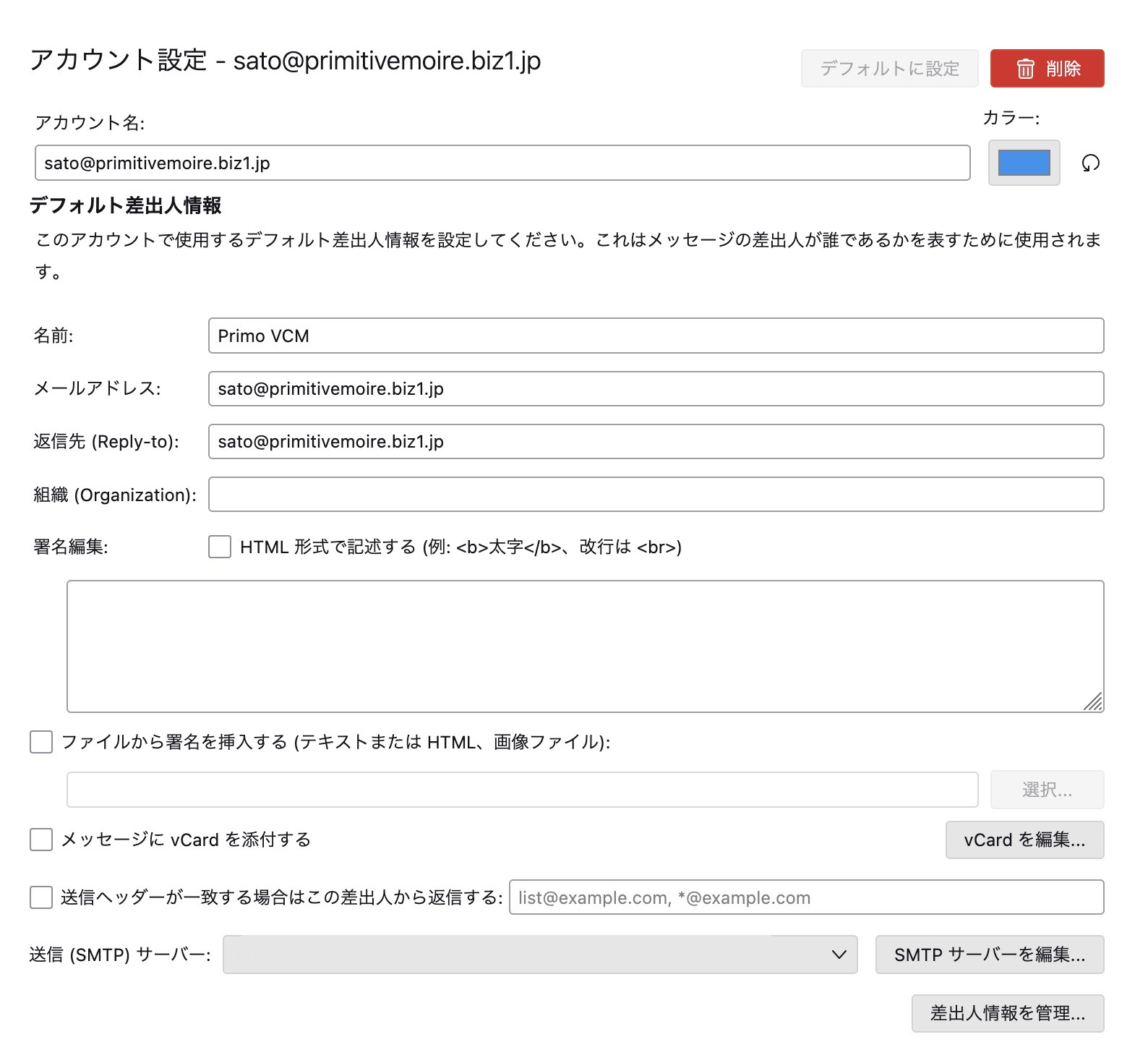Click the 選択... file browse button
Image resolution: width=1148 pixels, height=1063 pixels.
[1046, 790]
